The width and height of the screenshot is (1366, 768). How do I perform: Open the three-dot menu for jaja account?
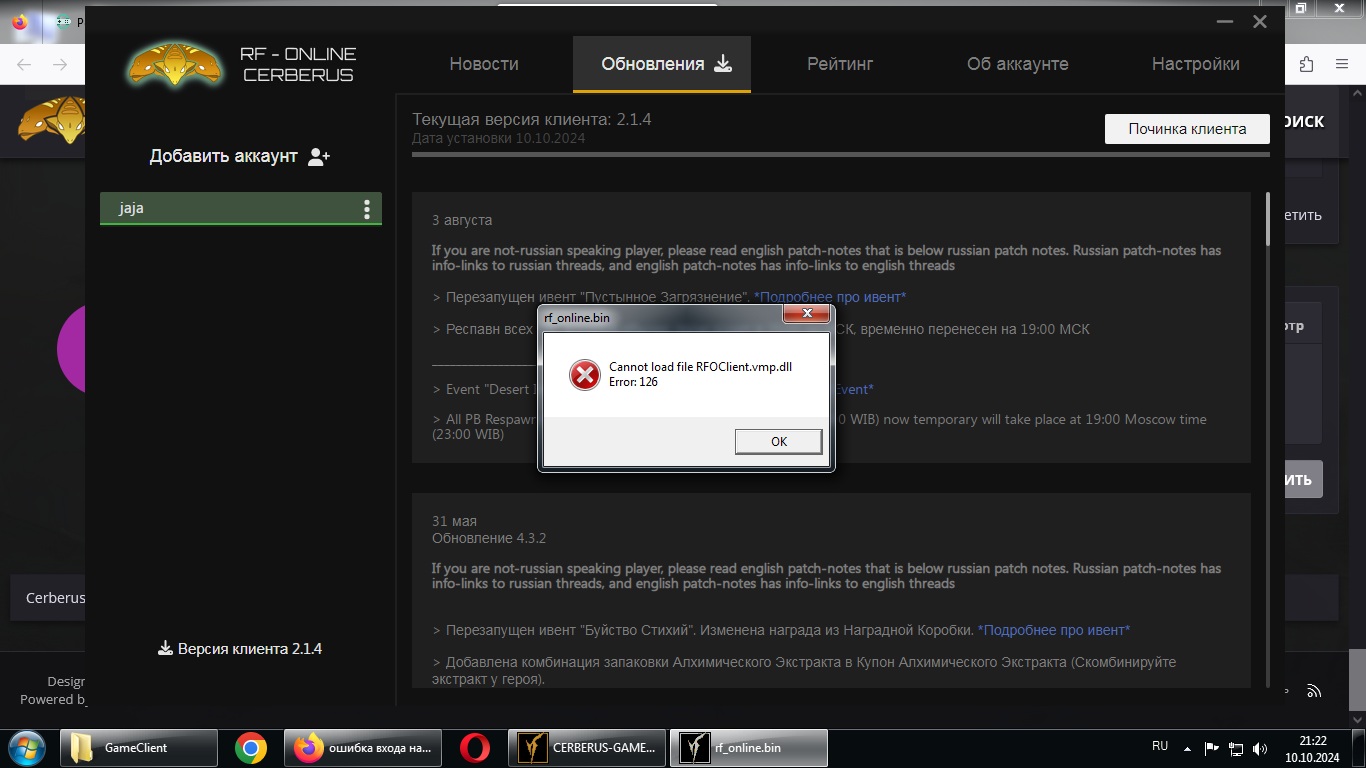coord(367,209)
